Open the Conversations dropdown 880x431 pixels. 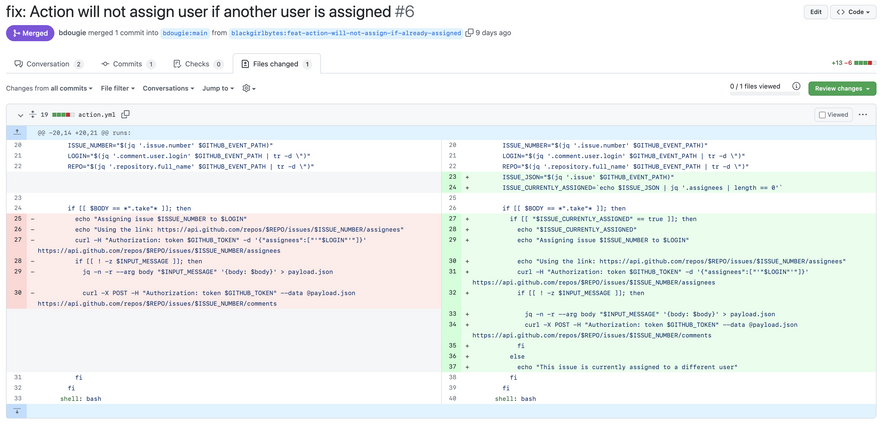pos(168,88)
